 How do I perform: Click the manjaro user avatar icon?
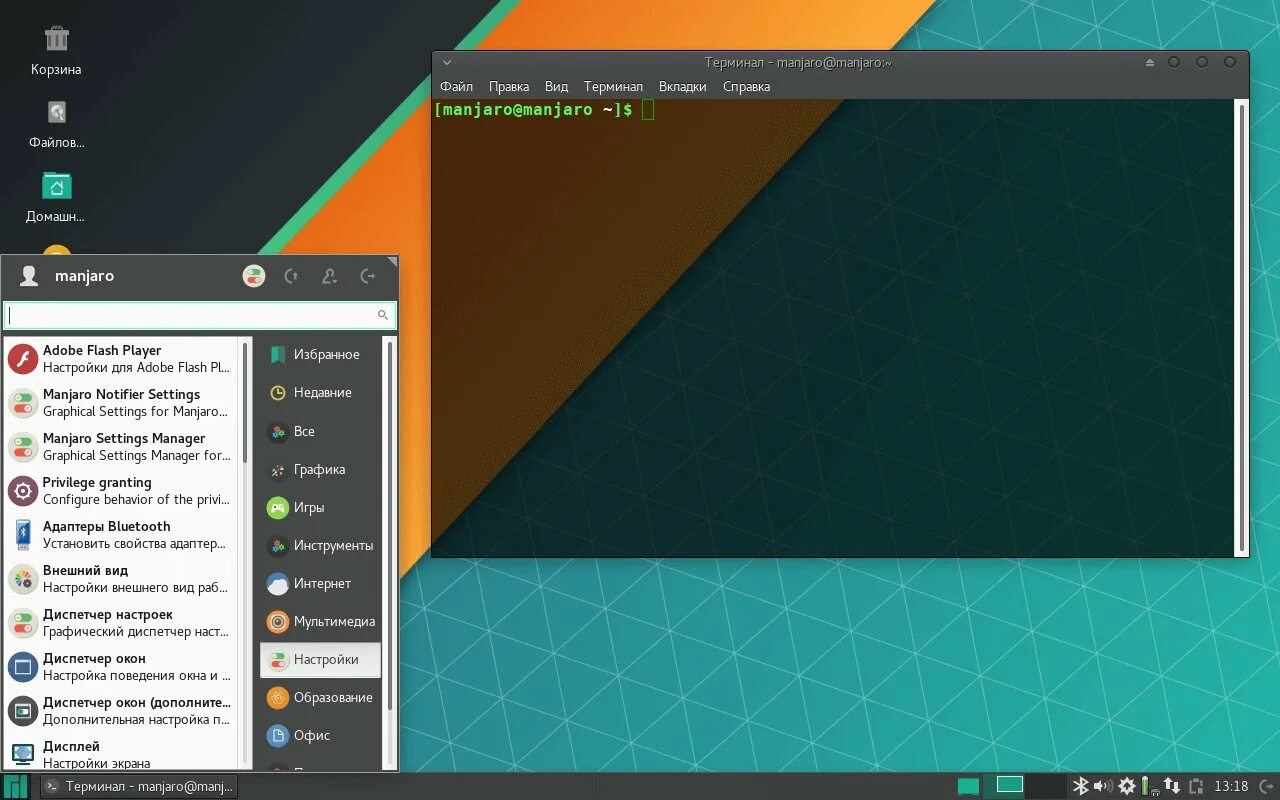click(x=29, y=276)
